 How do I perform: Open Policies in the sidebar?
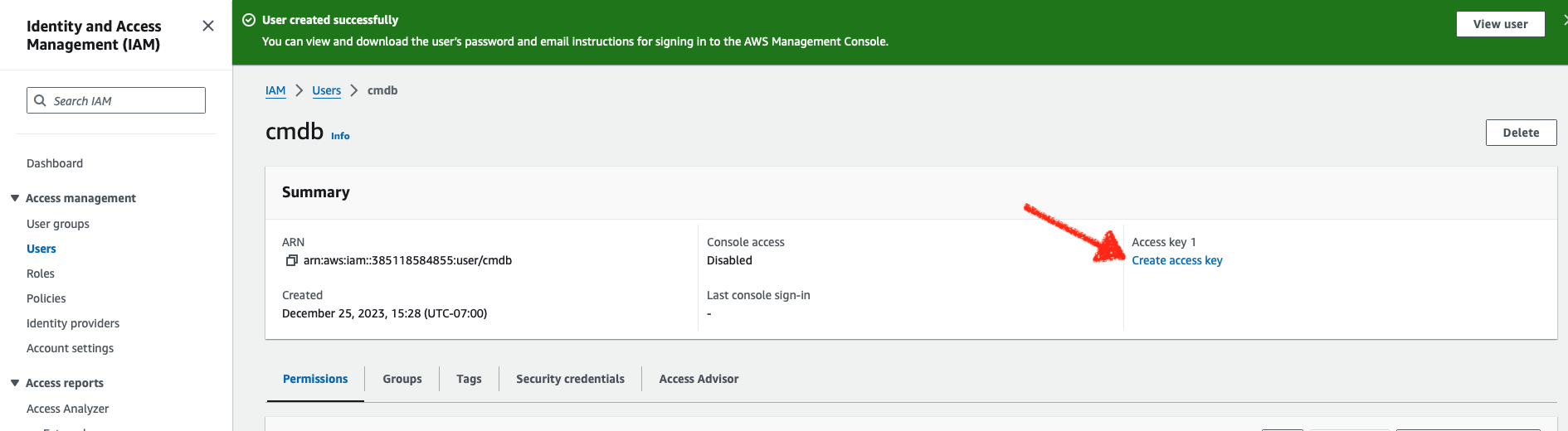pos(46,298)
